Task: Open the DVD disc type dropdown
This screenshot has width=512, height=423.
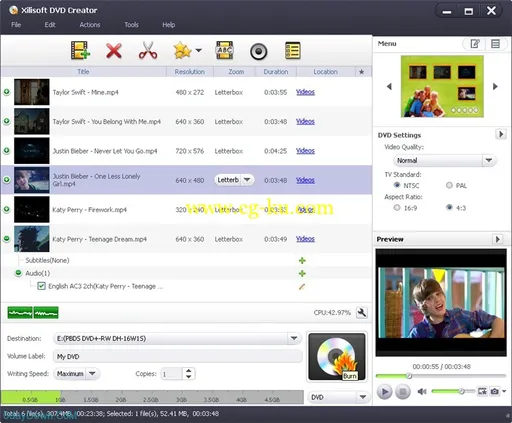Action: click(363, 397)
